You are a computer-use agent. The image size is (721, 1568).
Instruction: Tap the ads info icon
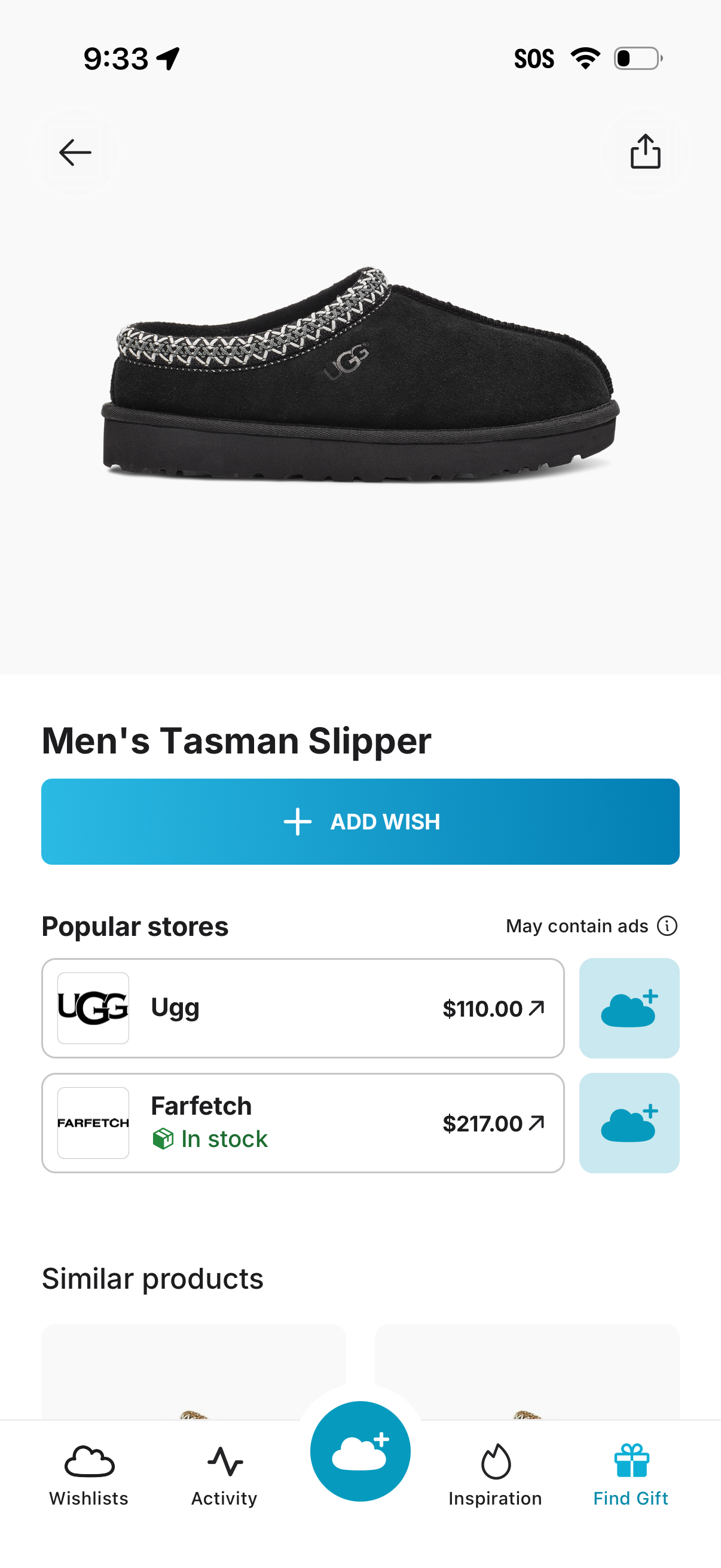coord(667,926)
